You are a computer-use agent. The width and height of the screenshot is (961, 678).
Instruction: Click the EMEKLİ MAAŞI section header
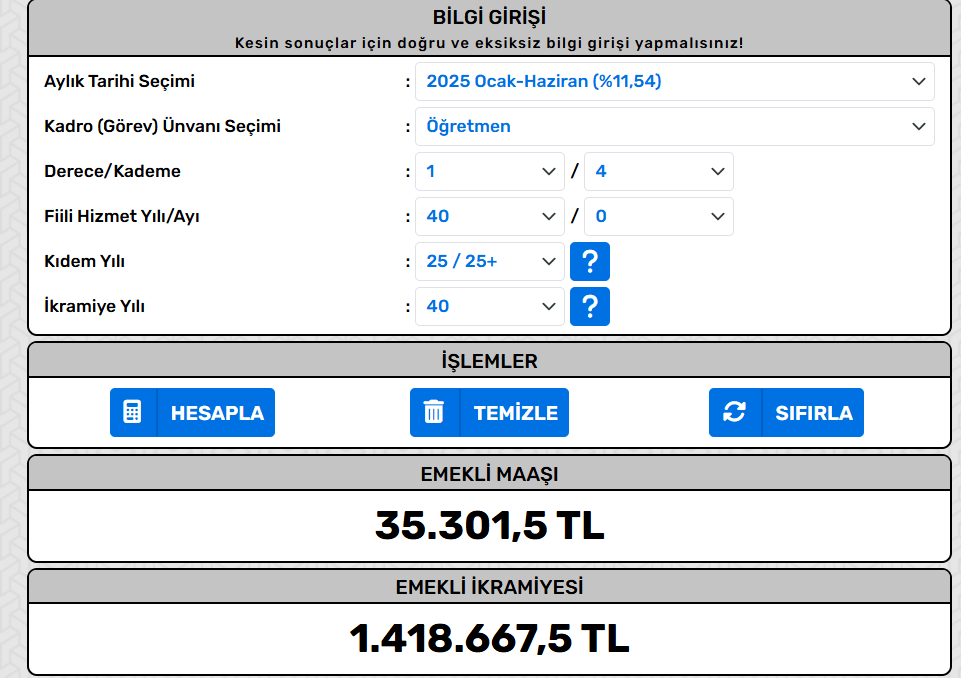click(490, 474)
